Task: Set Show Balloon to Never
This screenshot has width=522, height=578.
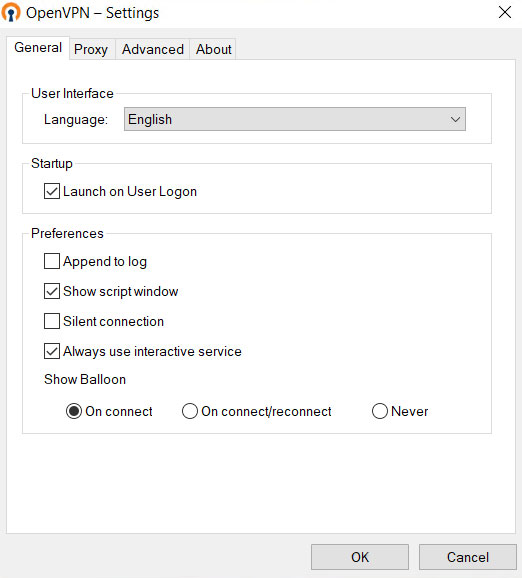Action: [380, 411]
